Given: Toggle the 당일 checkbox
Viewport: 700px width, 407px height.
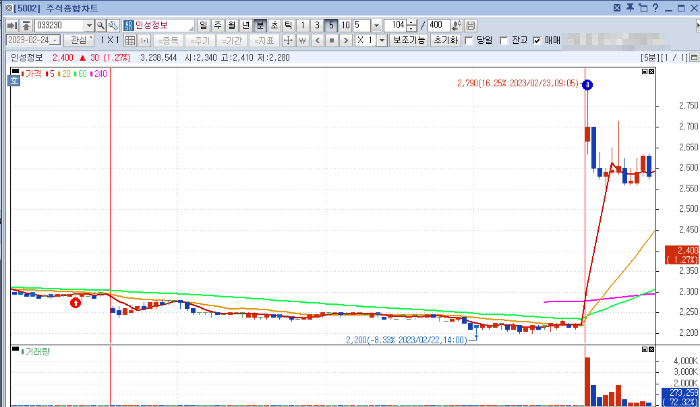Looking at the screenshot, I should click(469, 41).
